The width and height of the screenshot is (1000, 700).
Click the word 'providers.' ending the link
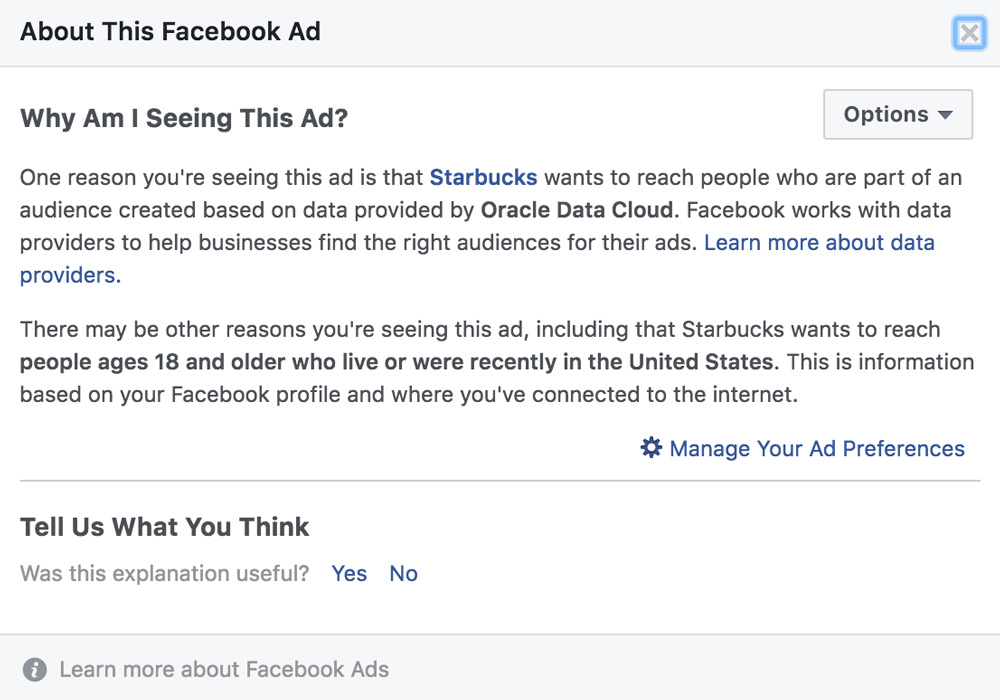70,276
